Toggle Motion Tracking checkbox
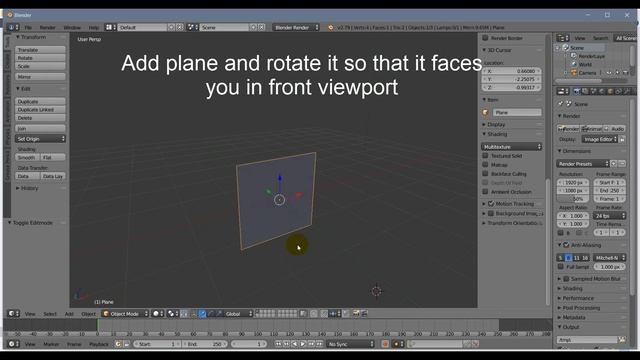 [x=491, y=203]
